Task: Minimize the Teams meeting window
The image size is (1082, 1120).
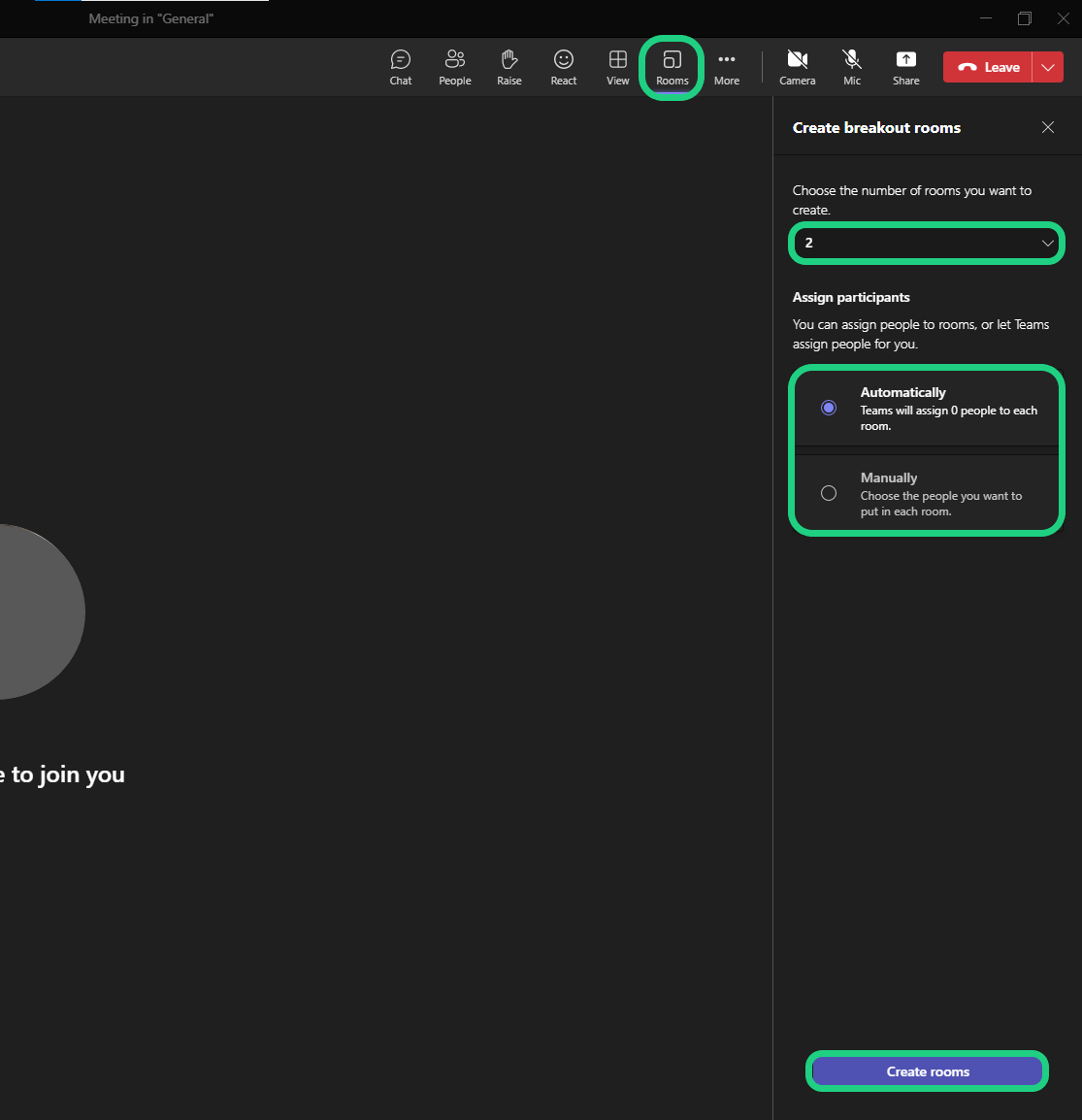Action: [986, 18]
